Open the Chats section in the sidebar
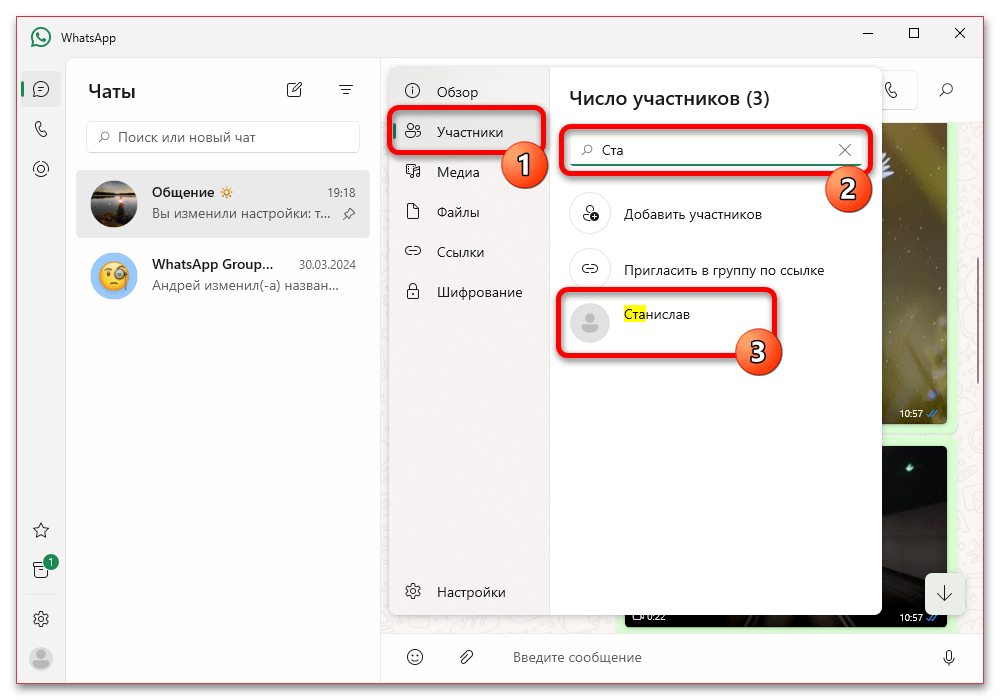The width and height of the screenshot is (1000, 700). [x=41, y=89]
